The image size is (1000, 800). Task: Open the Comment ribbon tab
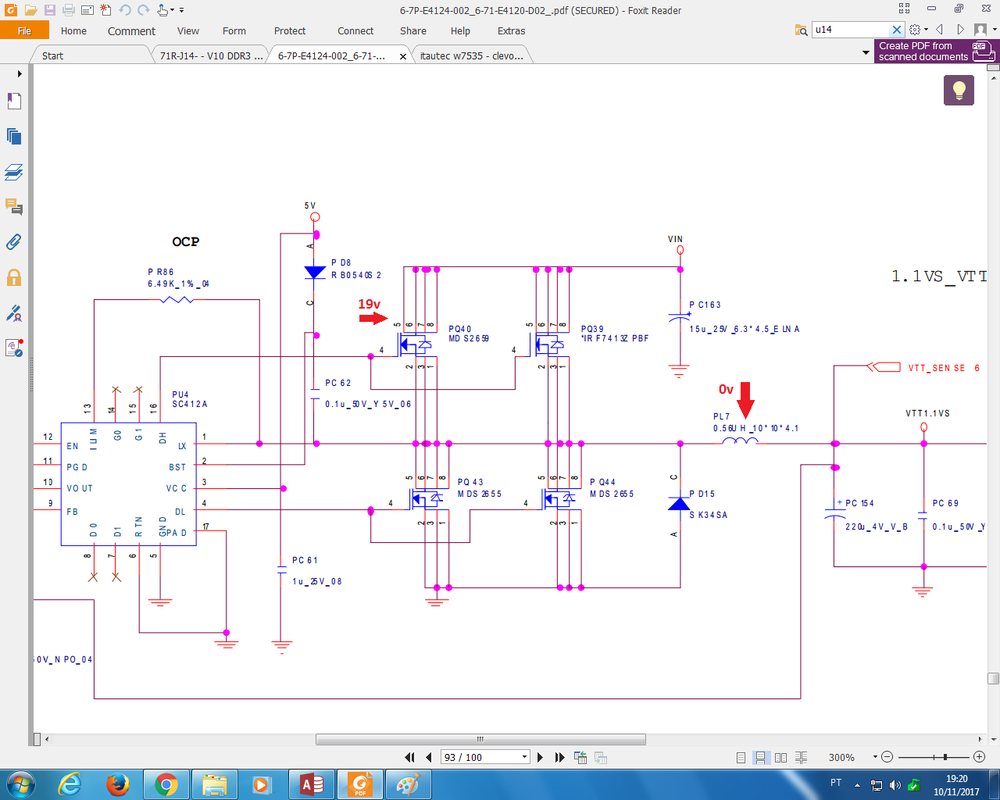pos(131,31)
